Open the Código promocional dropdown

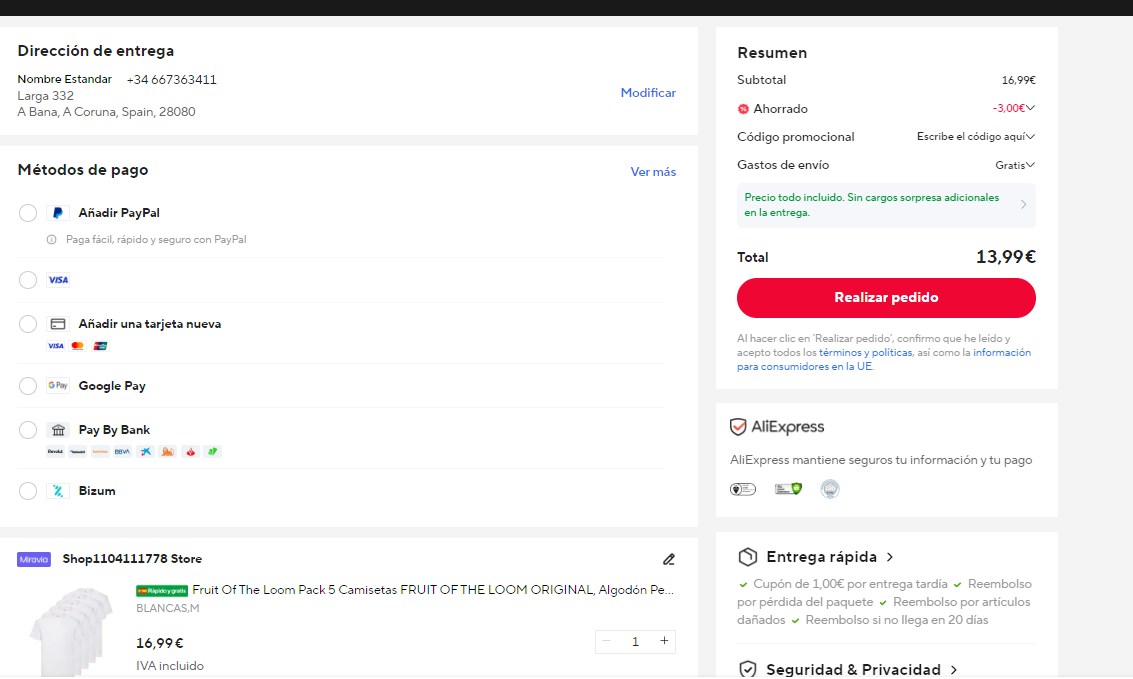click(x=975, y=137)
